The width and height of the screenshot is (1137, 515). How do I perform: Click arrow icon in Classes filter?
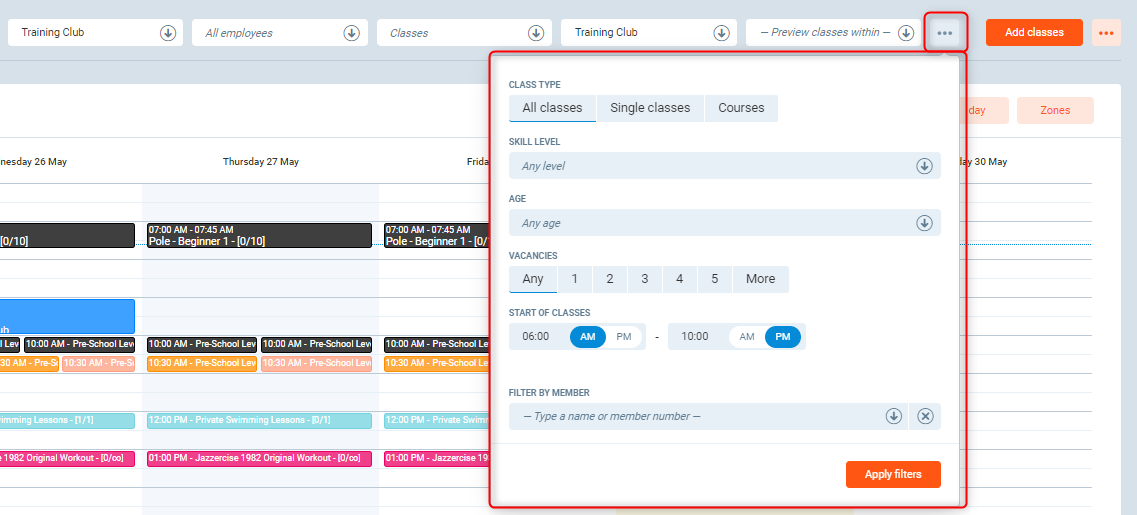(537, 33)
